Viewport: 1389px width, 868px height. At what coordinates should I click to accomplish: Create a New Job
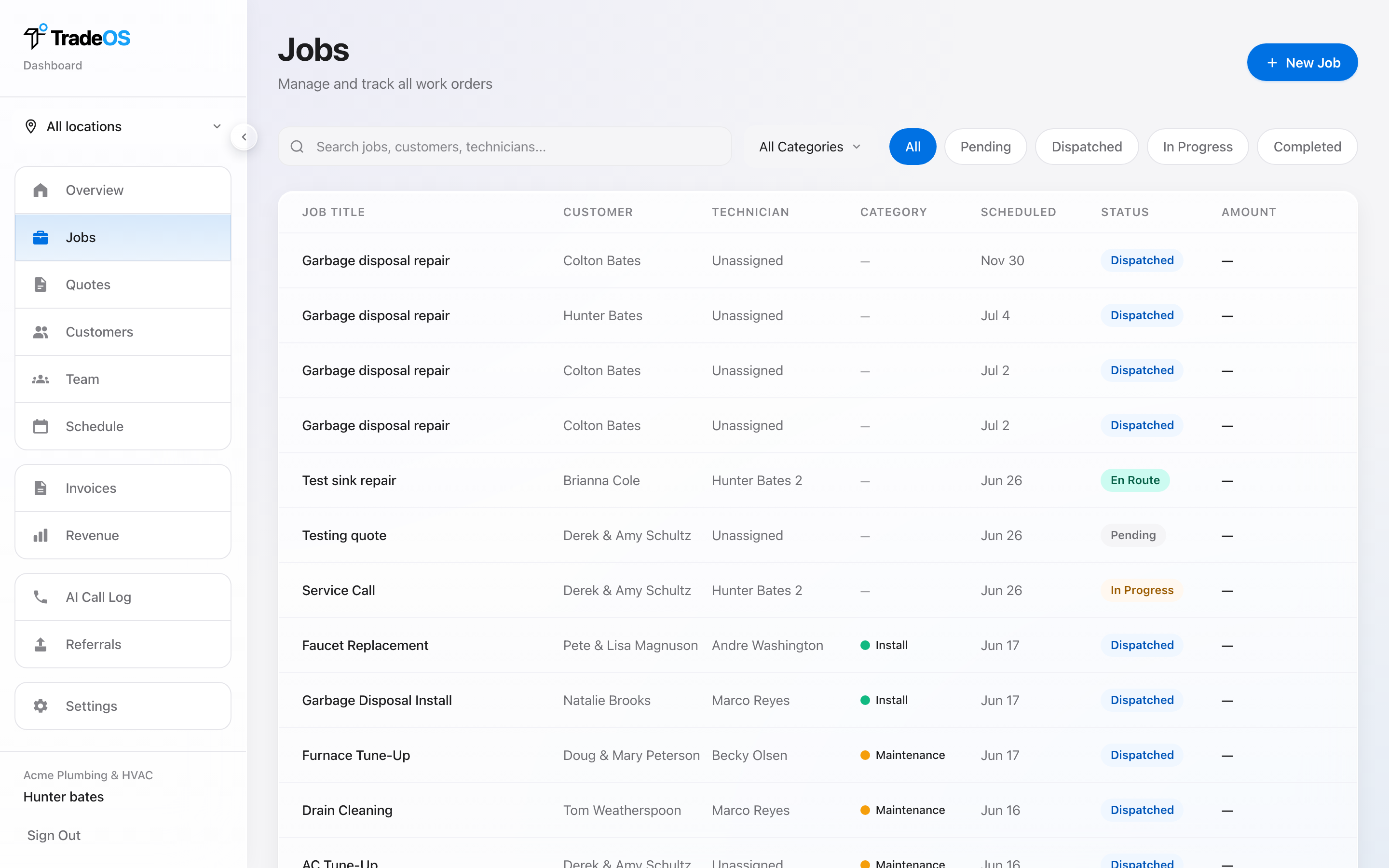coord(1302,63)
